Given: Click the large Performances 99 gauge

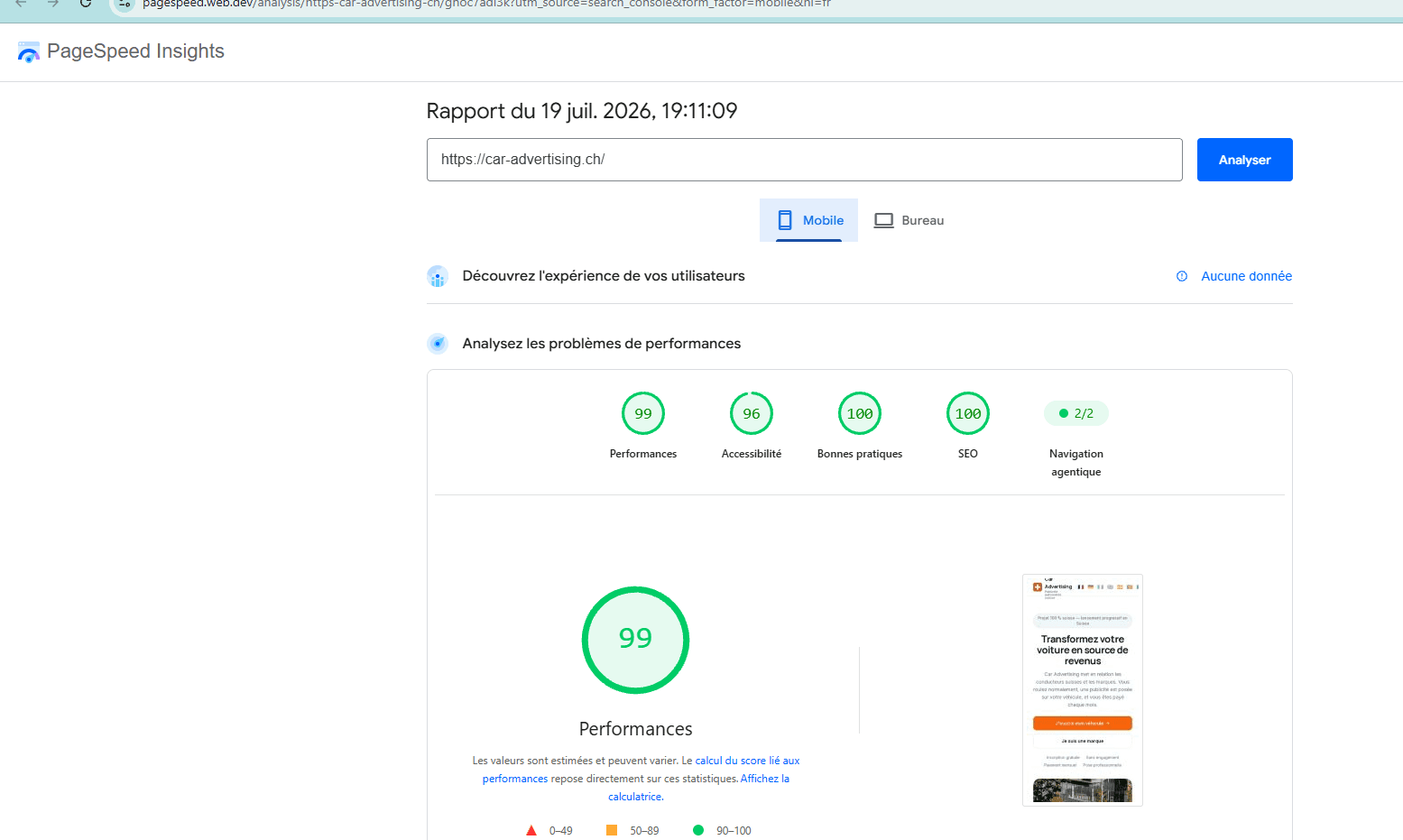Looking at the screenshot, I should (x=635, y=640).
